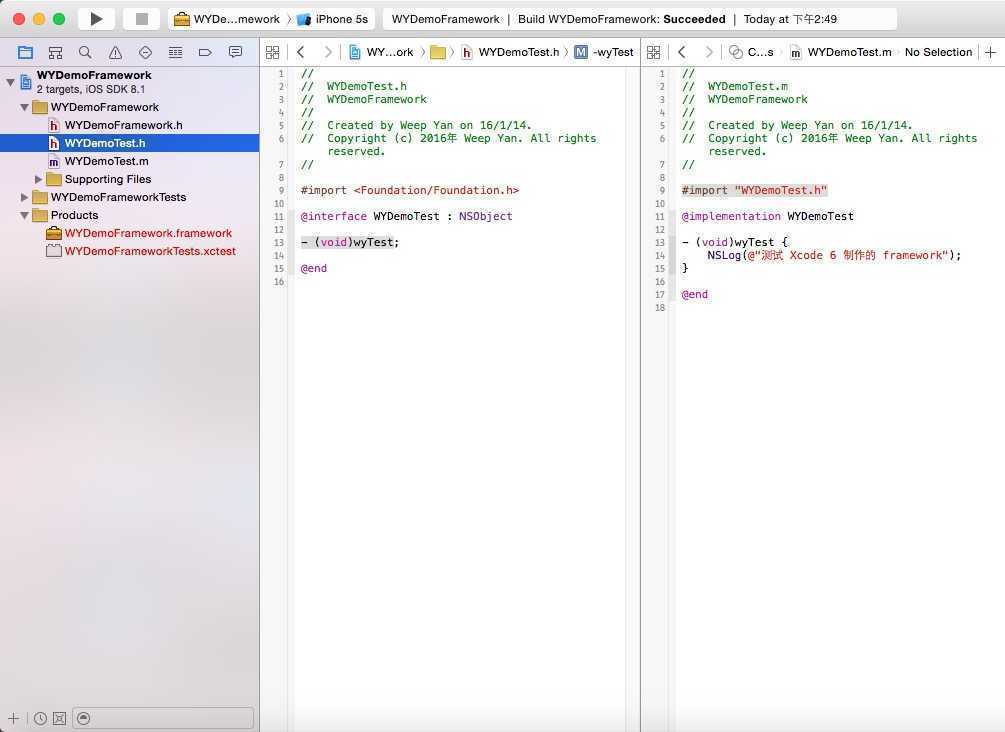Click the #import "WYDemoTest.h" line
The width and height of the screenshot is (1005, 732).
pos(754,190)
